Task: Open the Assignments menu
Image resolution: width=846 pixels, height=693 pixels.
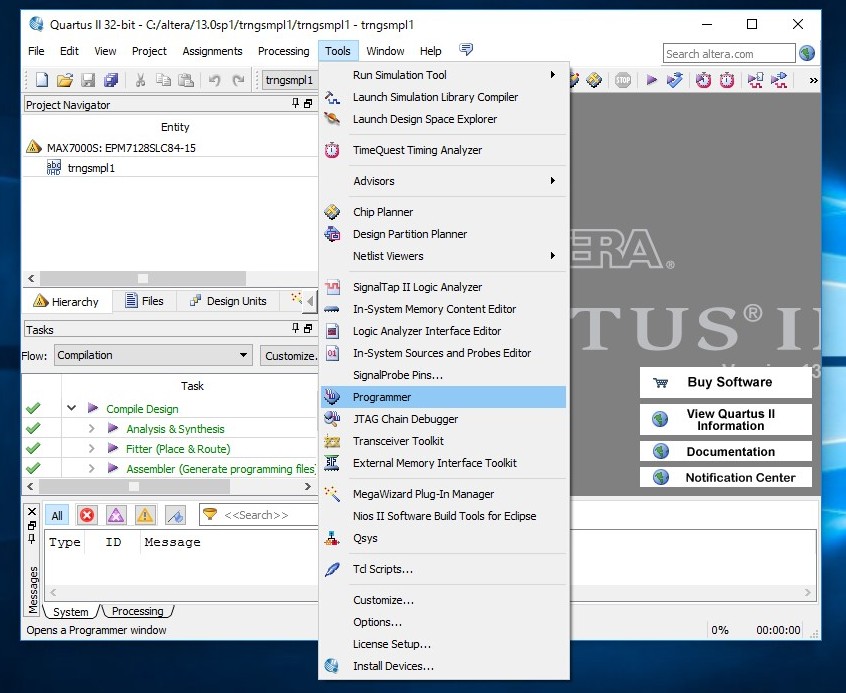Action: point(212,51)
